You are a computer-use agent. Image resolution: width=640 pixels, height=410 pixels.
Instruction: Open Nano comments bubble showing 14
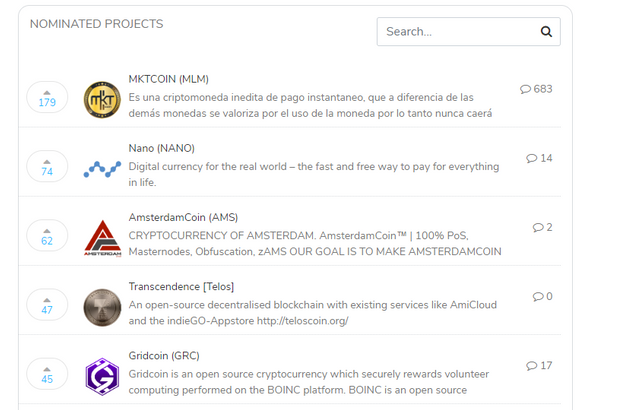coord(539,158)
